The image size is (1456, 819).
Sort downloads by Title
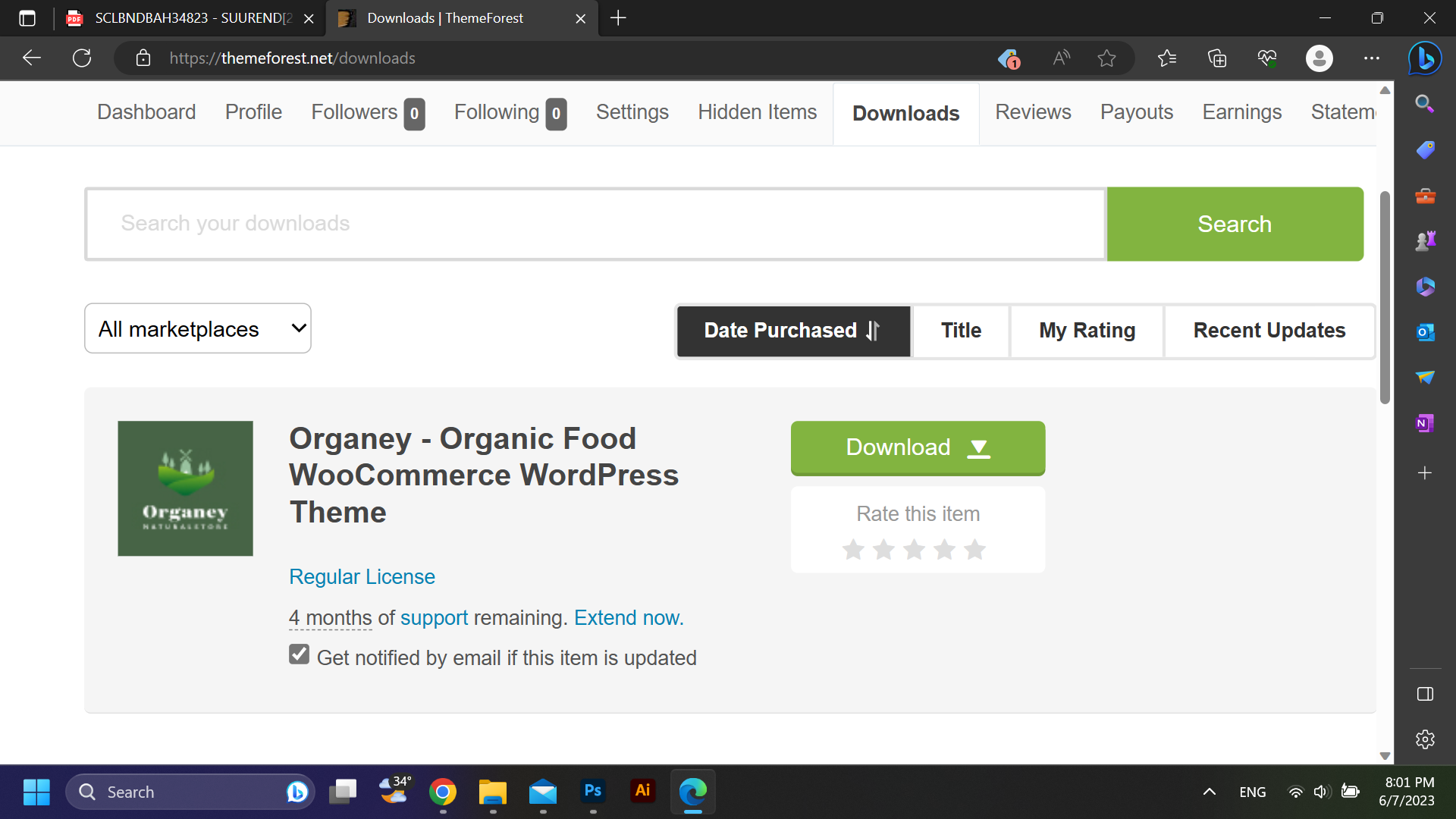961,331
